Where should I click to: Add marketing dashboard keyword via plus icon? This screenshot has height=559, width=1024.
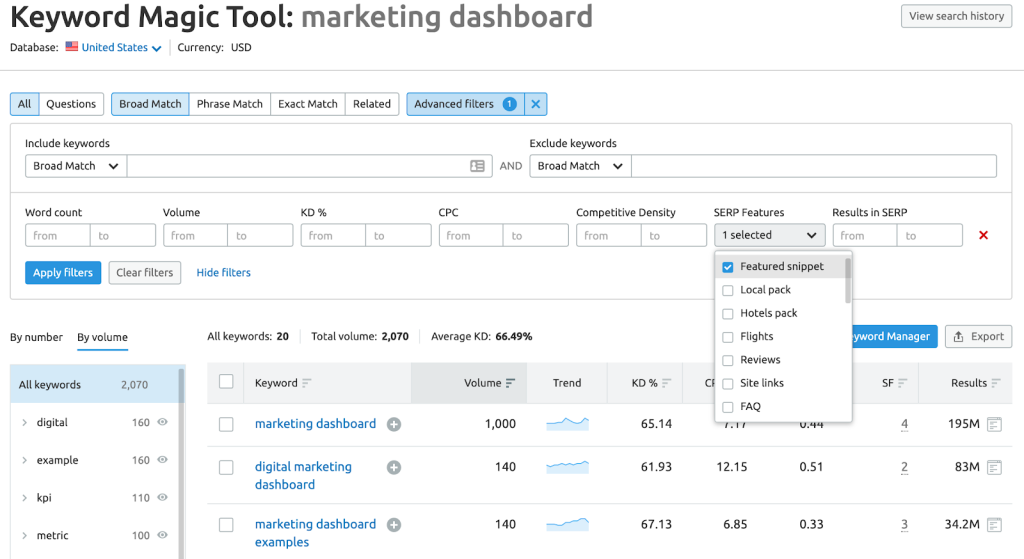pos(394,424)
